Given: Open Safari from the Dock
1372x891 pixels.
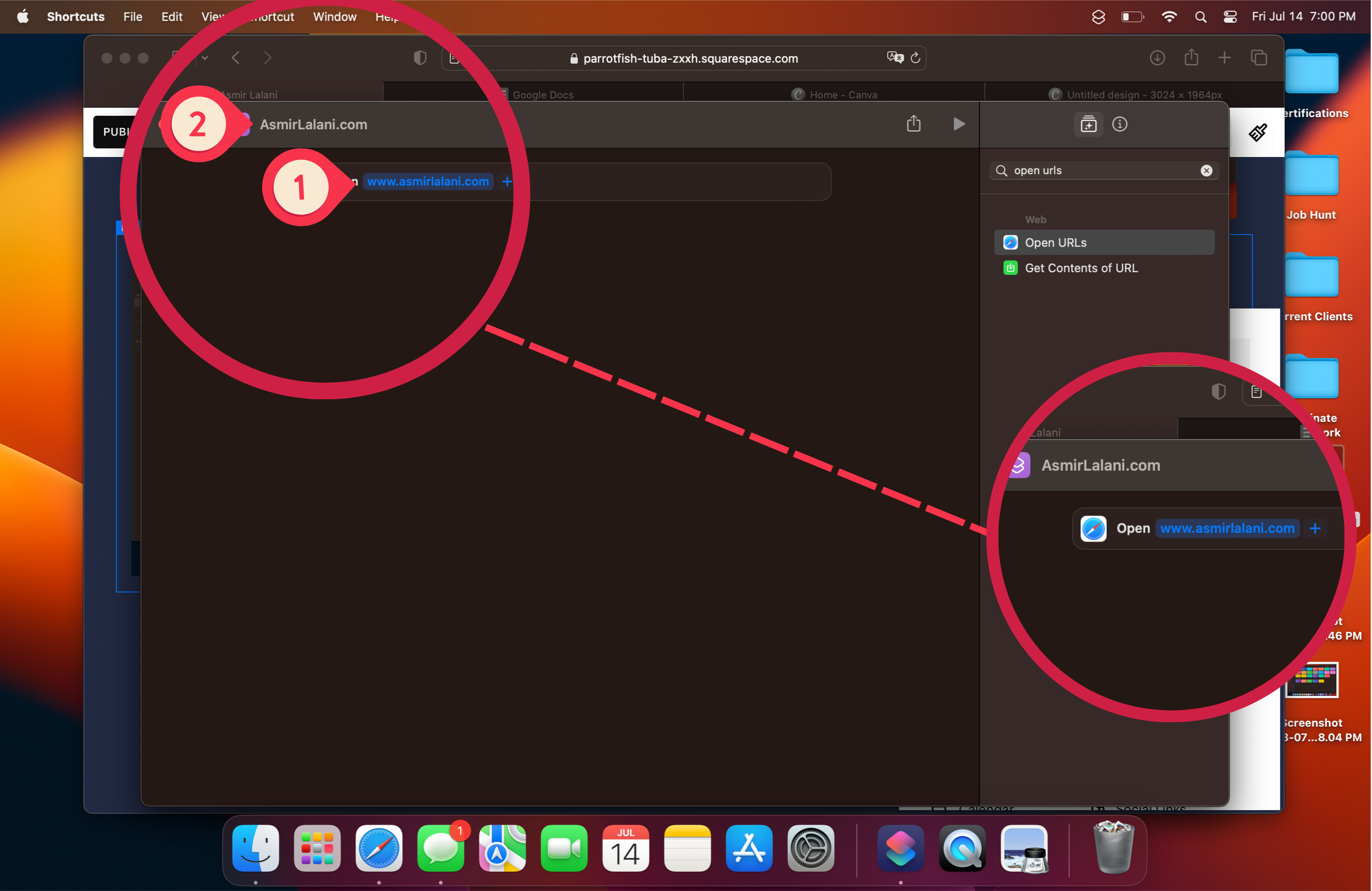Looking at the screenshot, I should (x=379, y=848).
